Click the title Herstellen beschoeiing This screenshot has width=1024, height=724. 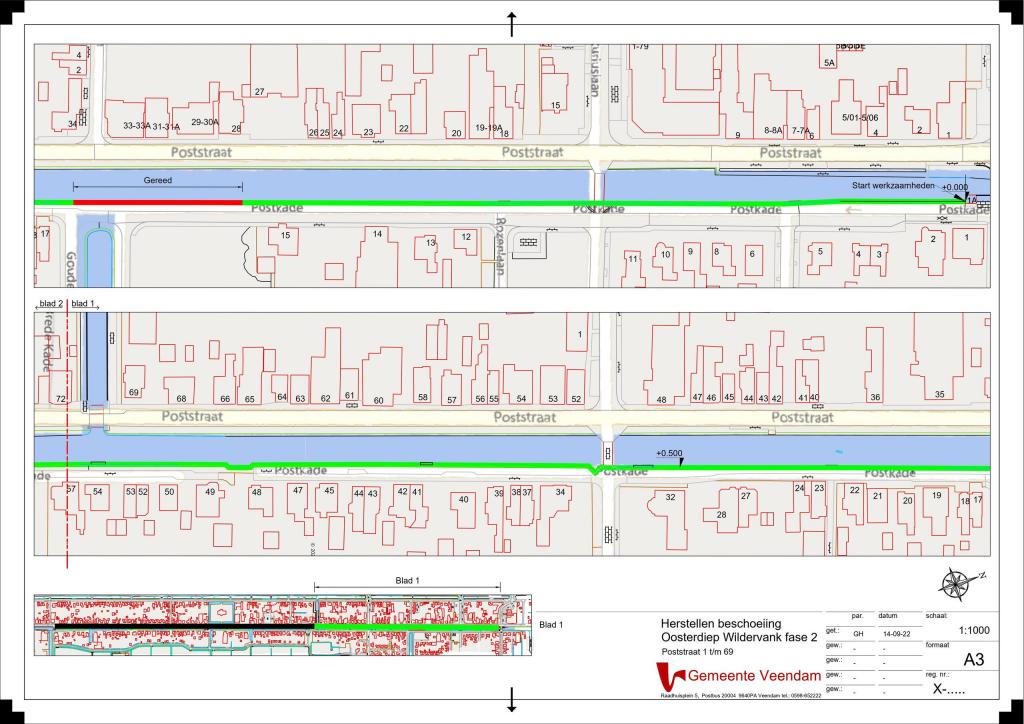coord(718,624)
